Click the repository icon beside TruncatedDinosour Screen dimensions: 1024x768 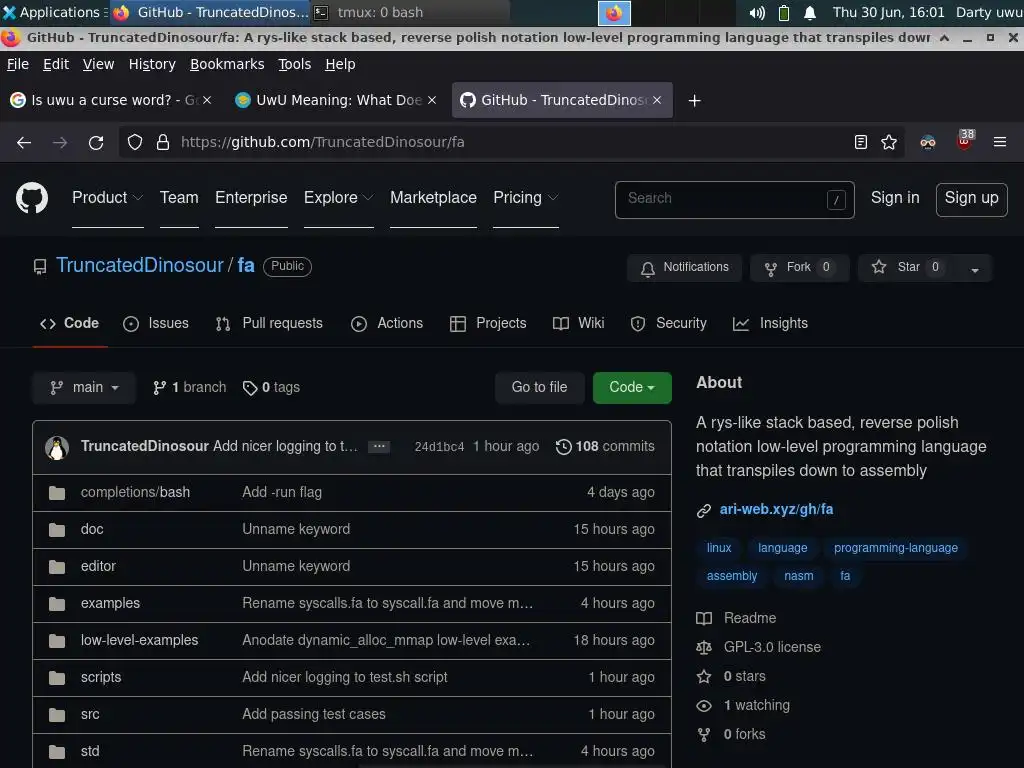coord(40,266)
